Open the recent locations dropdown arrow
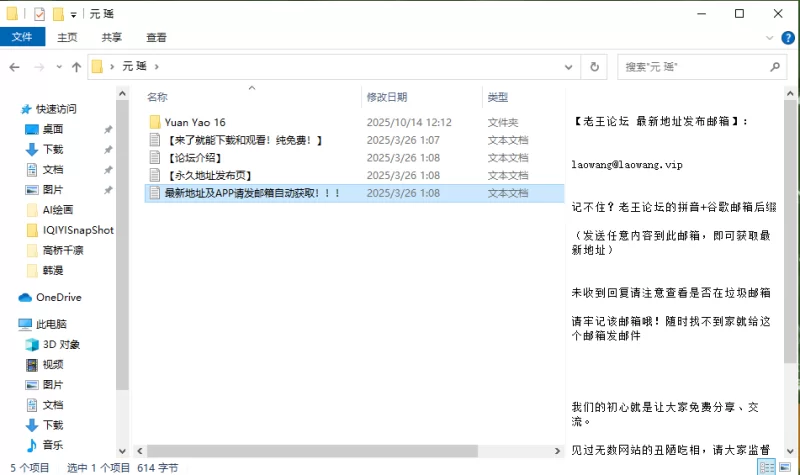This screenshot has width=800, height=475. point(59,67)
